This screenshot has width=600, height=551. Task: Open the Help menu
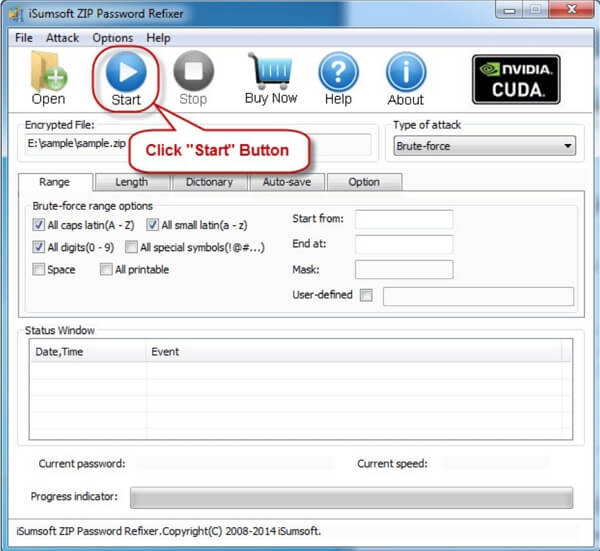(158, 38)
